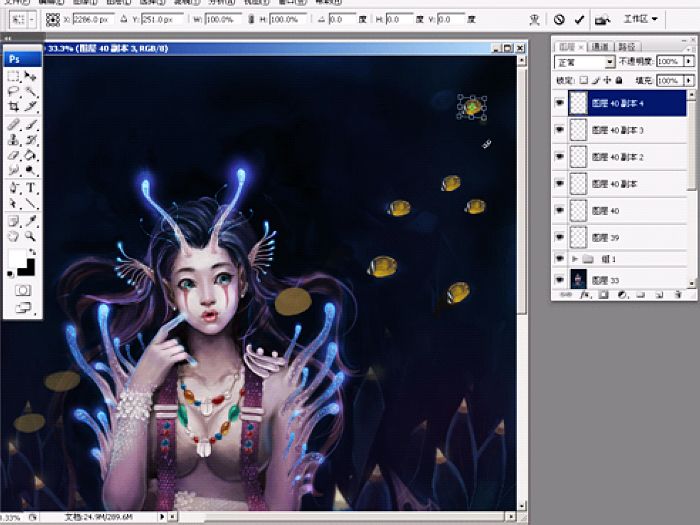
Task: Select the Smudge tool
Action: [x=13, y=170]
